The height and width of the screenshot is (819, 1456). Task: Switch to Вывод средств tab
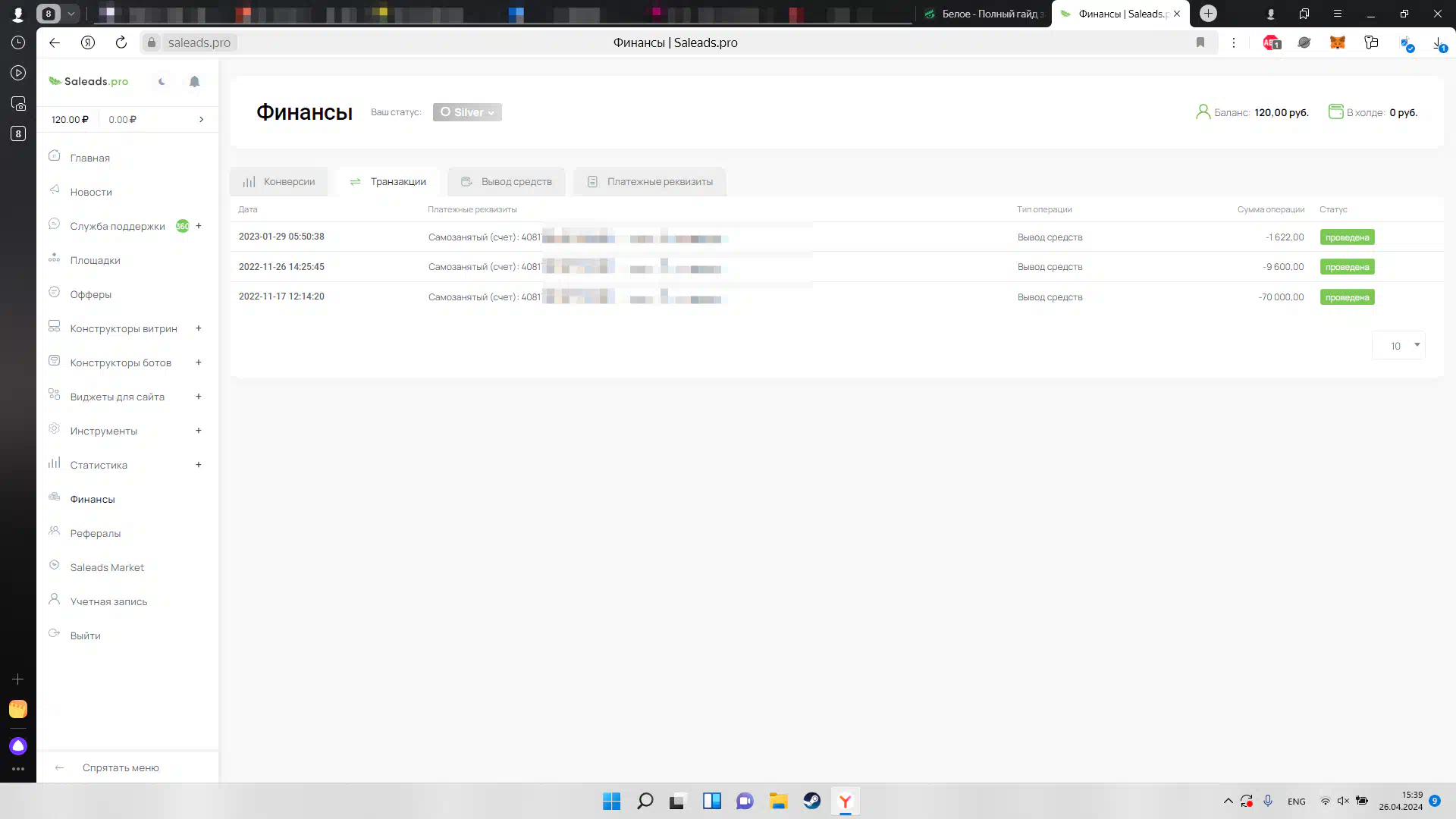(507, 181)
